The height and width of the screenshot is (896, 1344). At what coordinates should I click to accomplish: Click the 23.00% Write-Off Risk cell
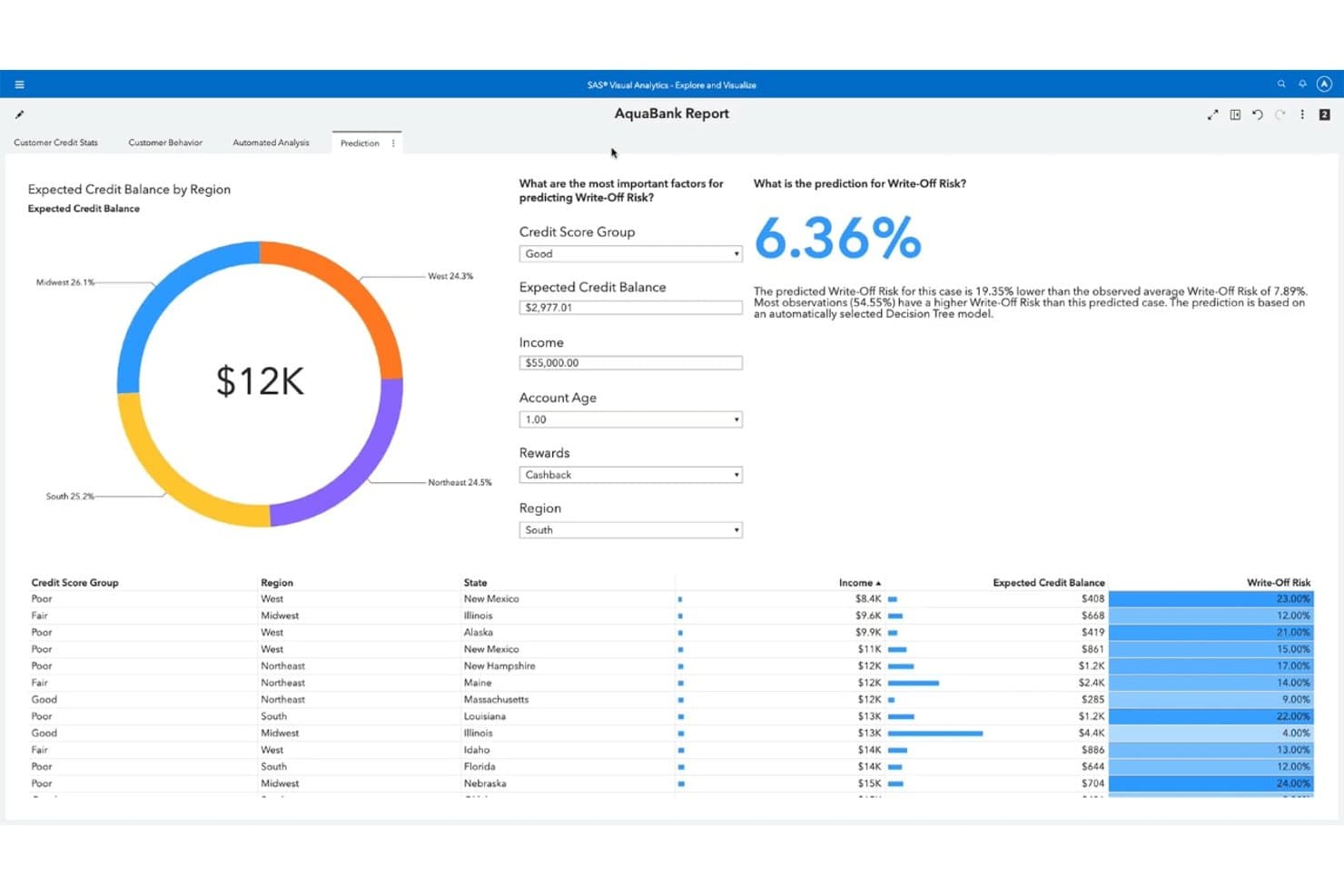pos(1211,599)
